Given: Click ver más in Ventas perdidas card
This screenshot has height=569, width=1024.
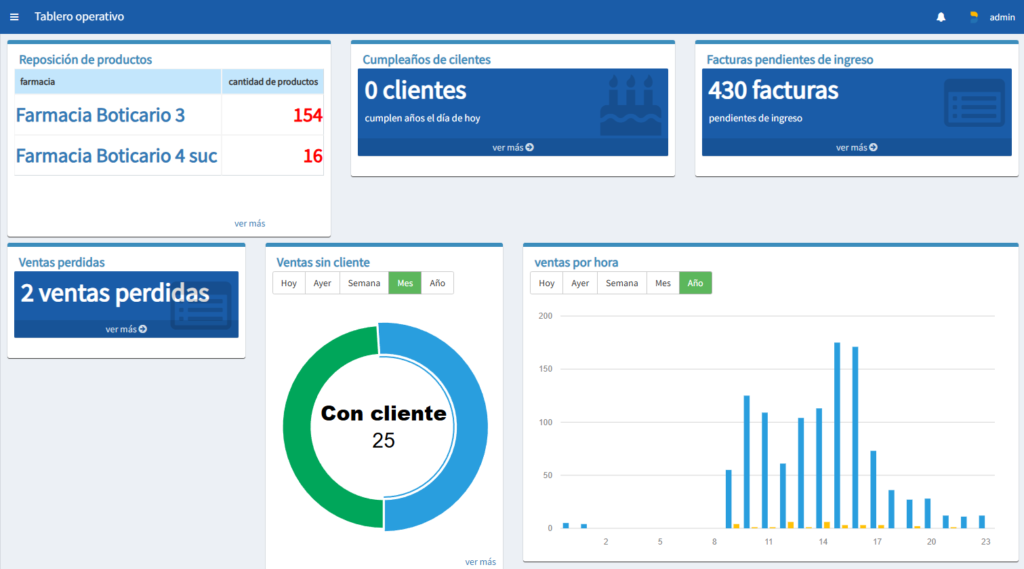Looking at the screenshot, I should (126, 329).
